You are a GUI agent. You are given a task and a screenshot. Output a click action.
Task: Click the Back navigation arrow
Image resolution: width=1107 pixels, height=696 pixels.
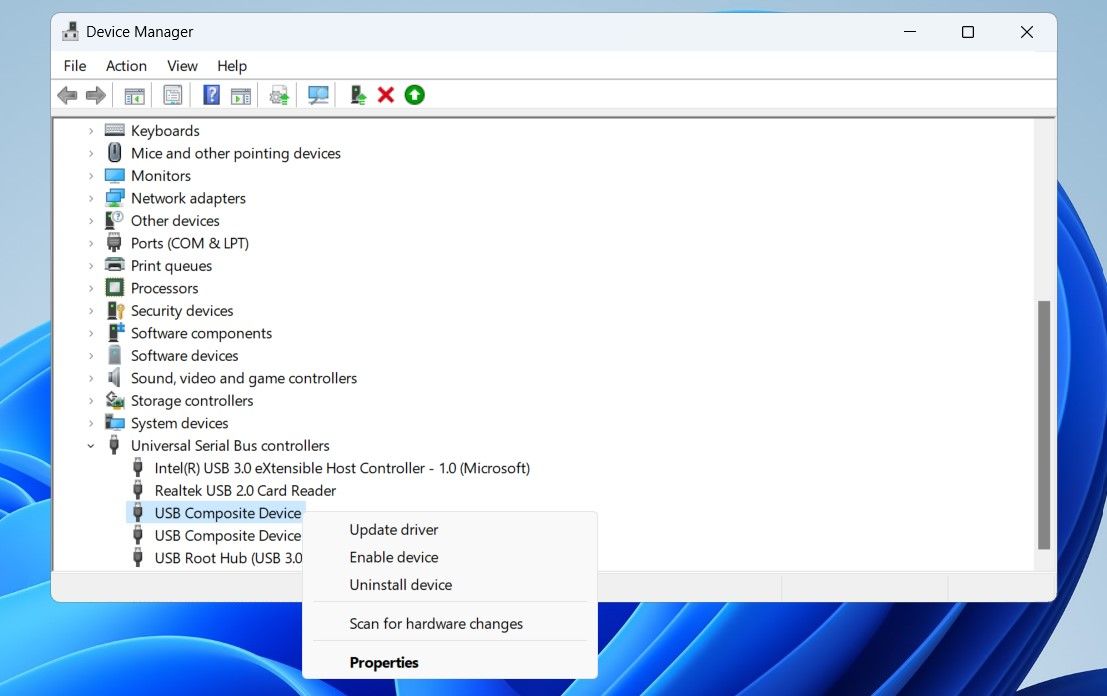67,94
